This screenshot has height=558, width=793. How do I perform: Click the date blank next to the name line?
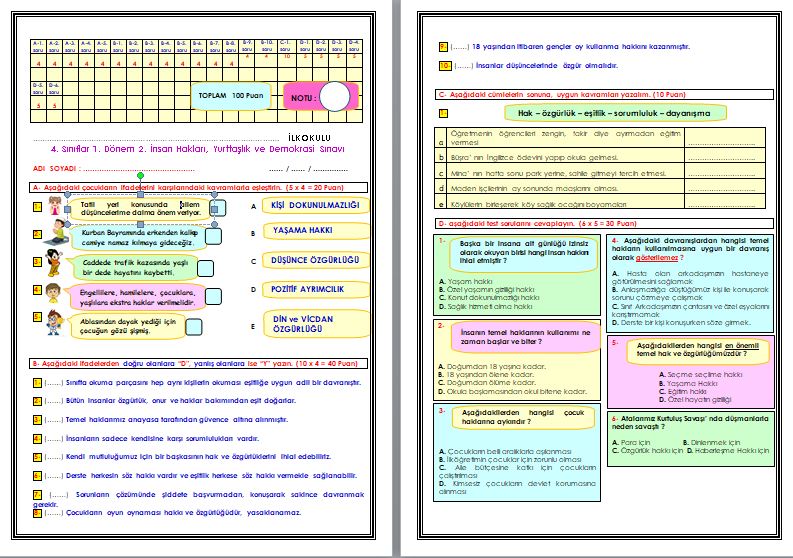tap(309, 169)
